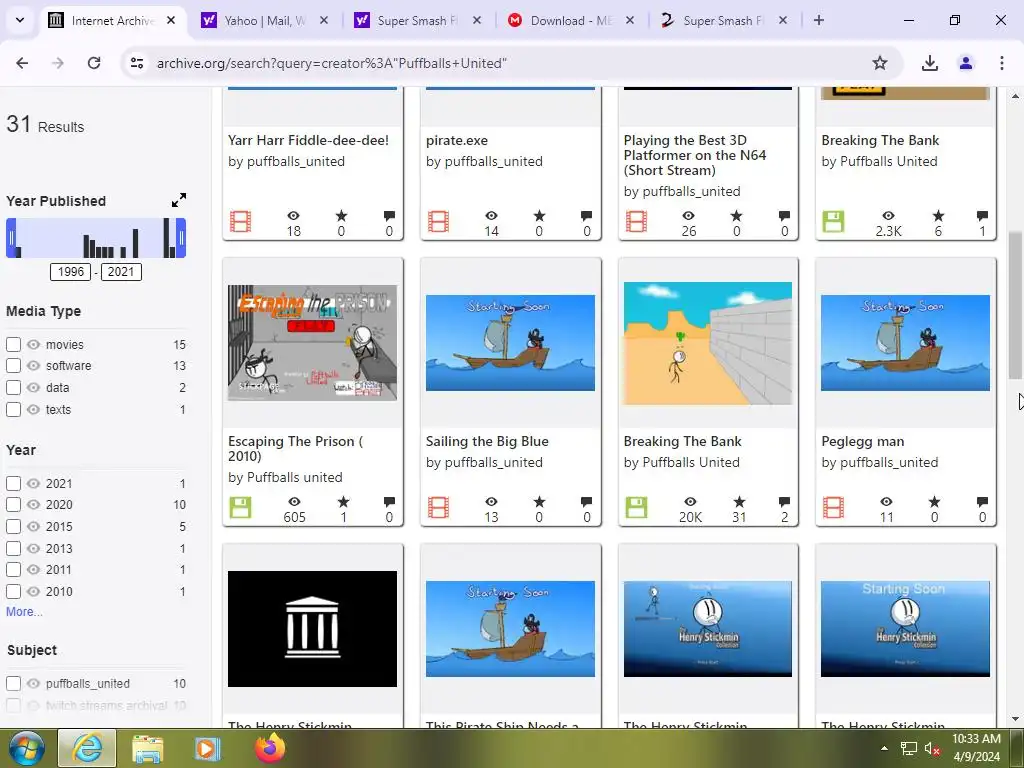Click reviews comment icon on Pelegg man card

[x=982, y=502]
